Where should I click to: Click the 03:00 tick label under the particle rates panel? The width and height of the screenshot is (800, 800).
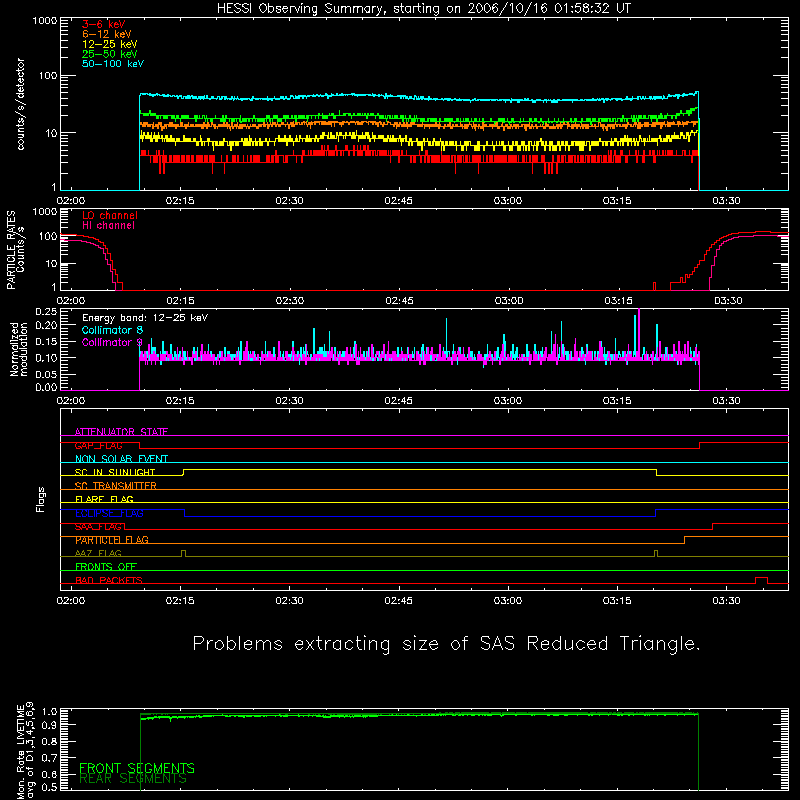[x=508, y=301]
